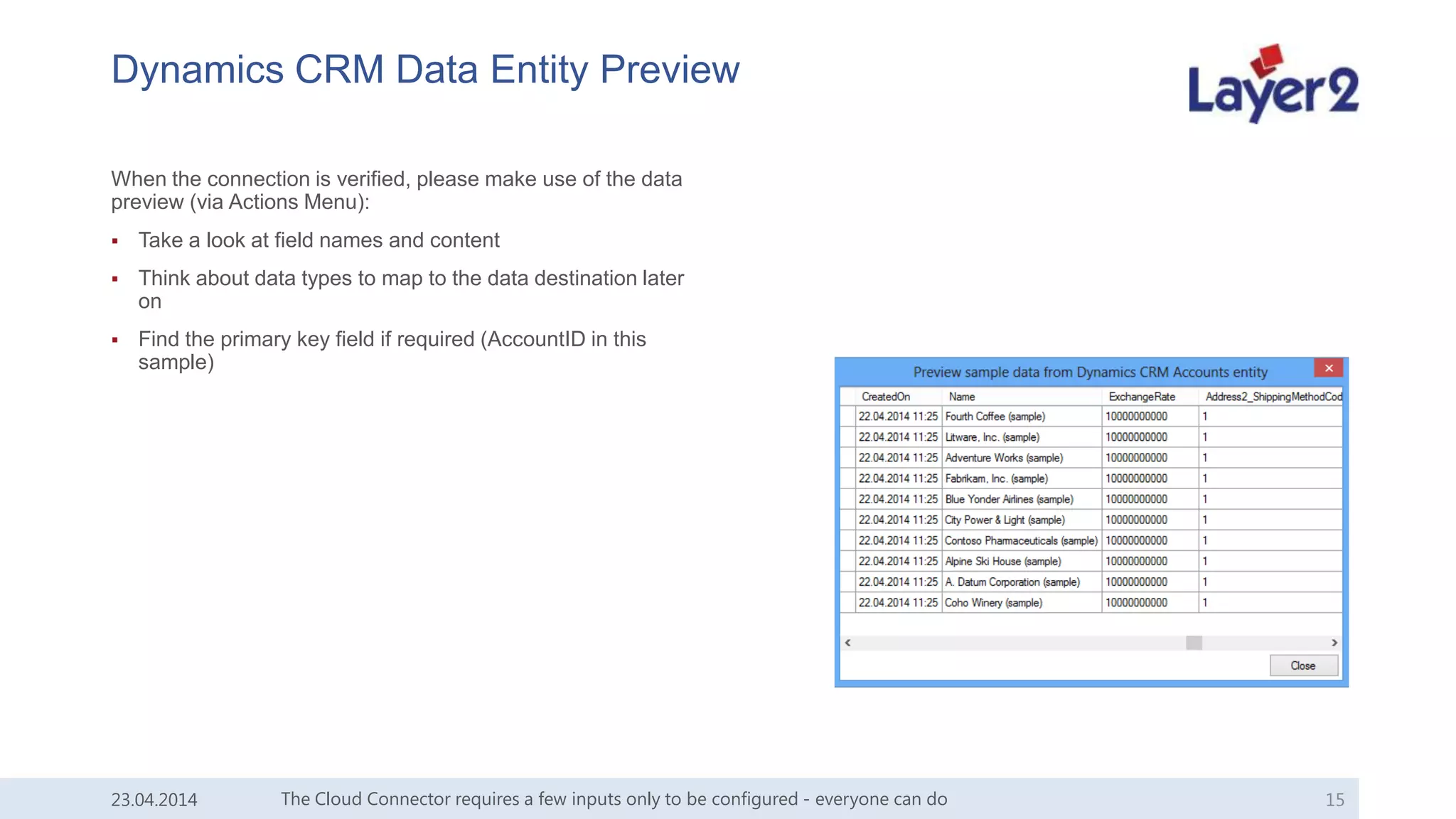Click the bullet 'Take a look at field names'

[x=318, y=240]
